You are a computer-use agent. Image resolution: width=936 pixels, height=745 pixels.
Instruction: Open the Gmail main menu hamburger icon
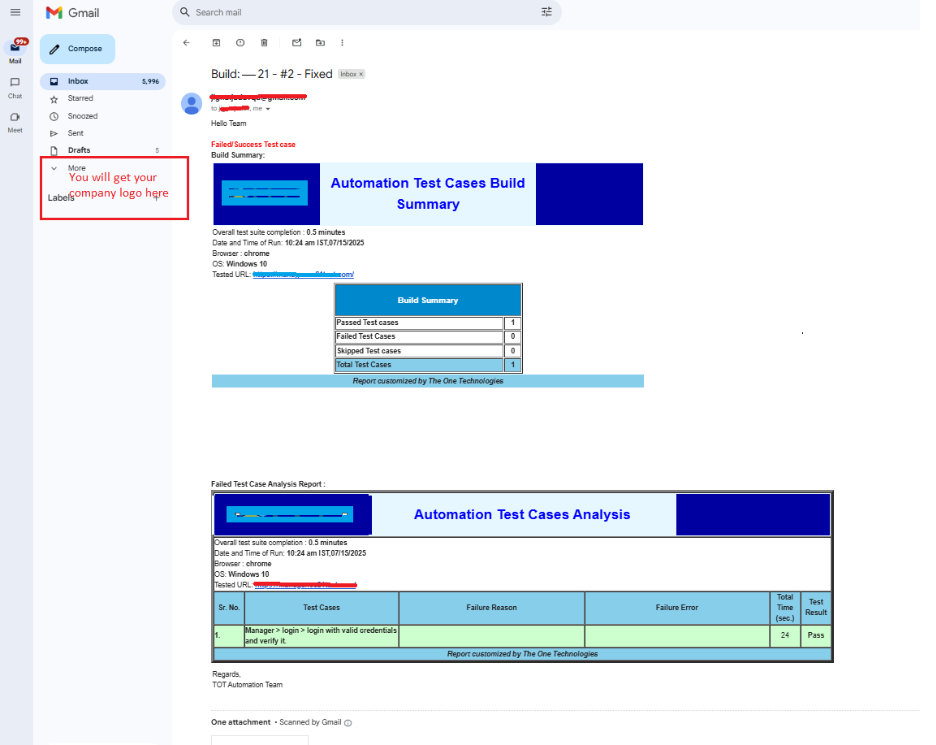pyautogui.click(x=16, y=12)
